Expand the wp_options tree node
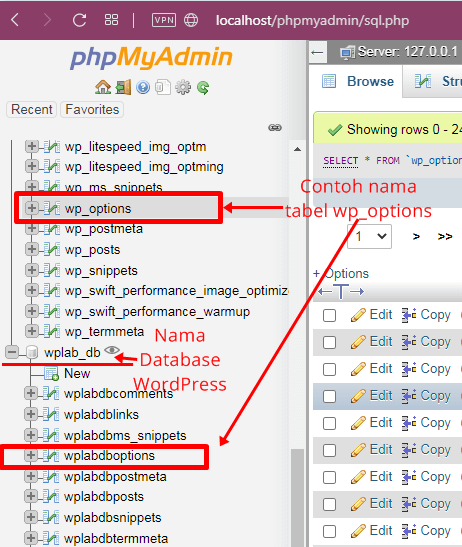Viewport: 462px width, 547px height. (x=32, y=208)
